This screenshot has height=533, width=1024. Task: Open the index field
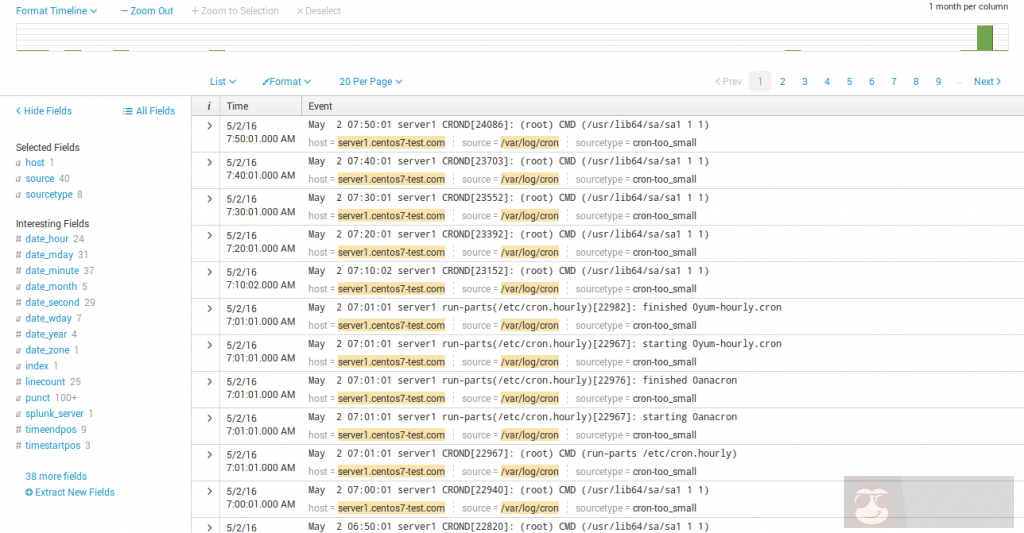point(37,366)
